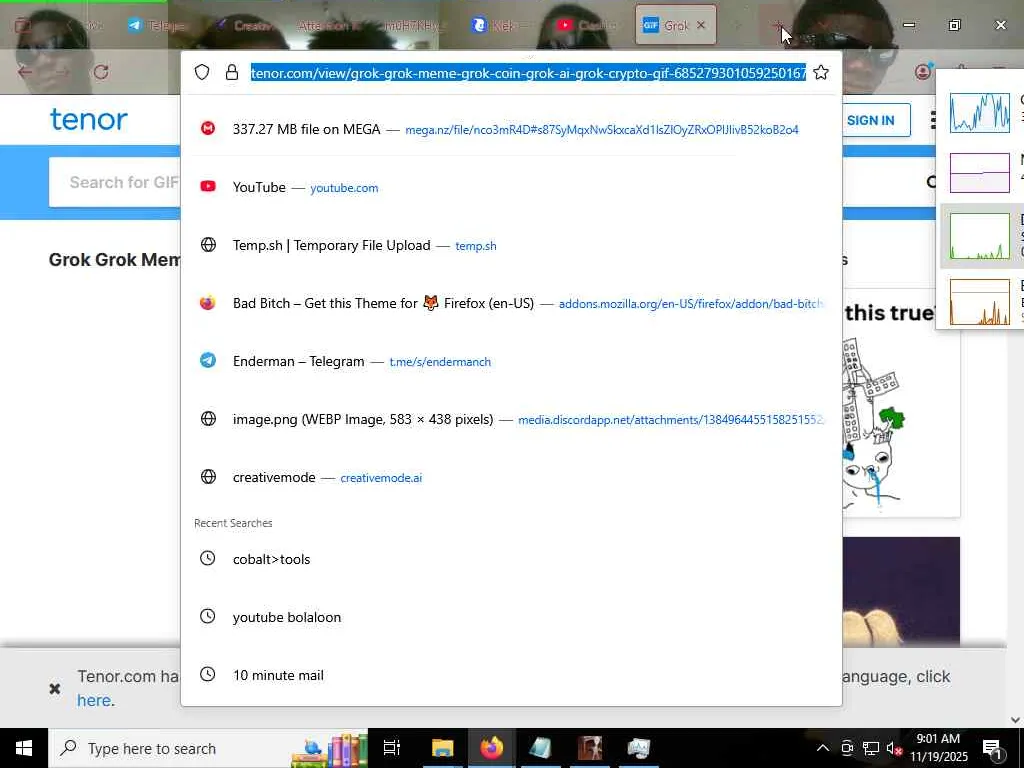Click the tenor logo
The width and height of the screenshot is (1024, 768).
[89, 120]
